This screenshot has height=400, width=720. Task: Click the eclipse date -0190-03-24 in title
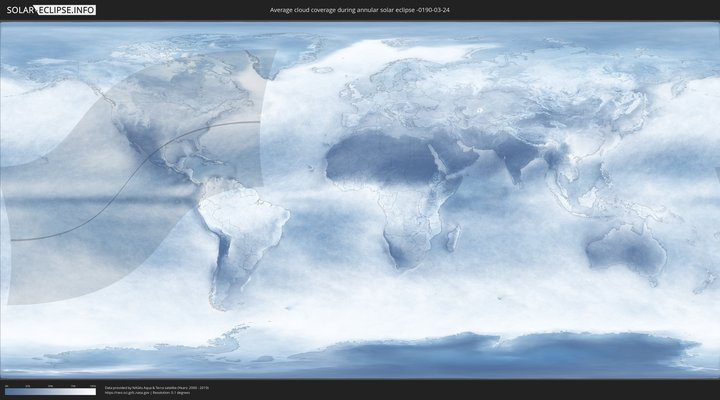(428, 10)
